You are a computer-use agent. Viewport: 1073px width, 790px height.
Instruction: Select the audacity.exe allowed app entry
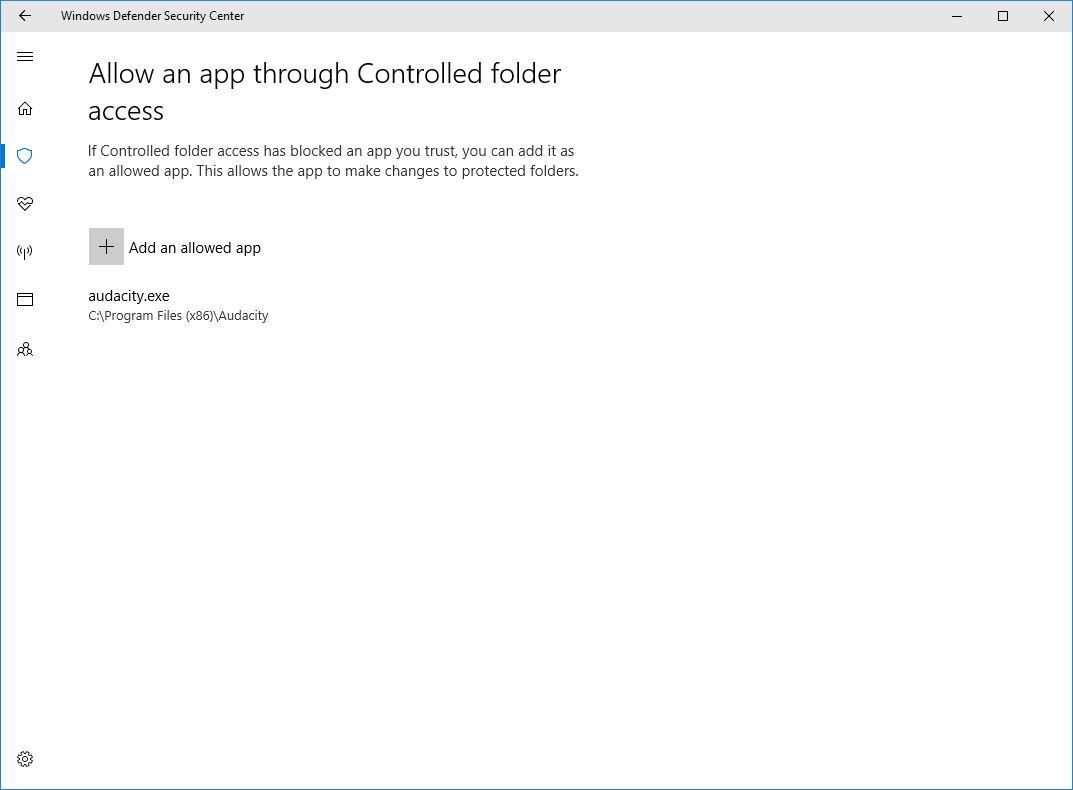[x=129, y=296]
